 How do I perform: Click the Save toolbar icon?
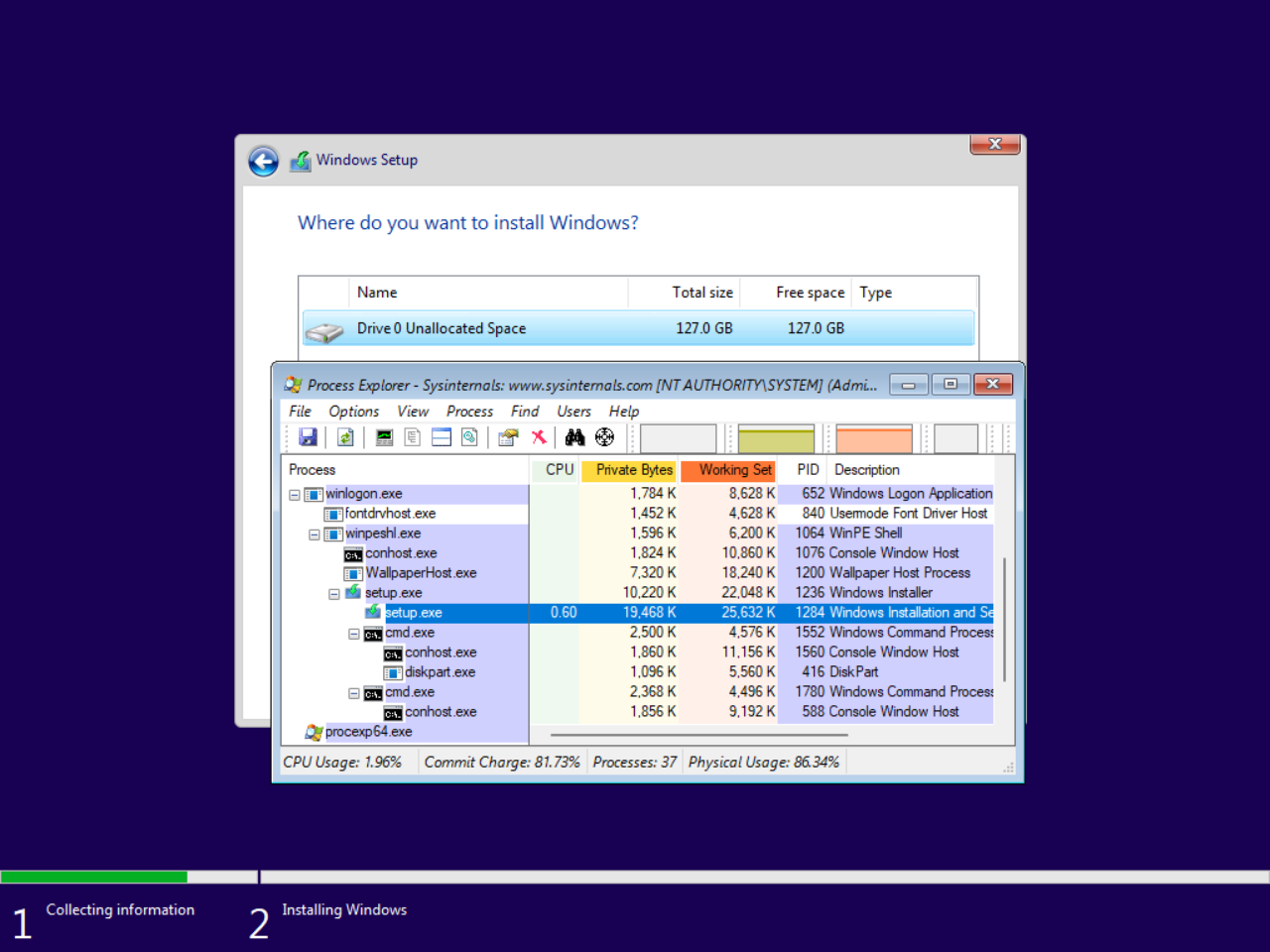pos(308,437)
